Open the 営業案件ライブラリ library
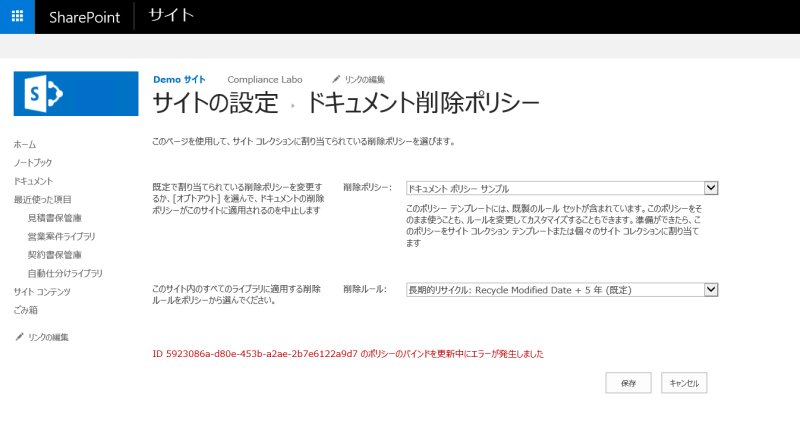 (61, 236)
